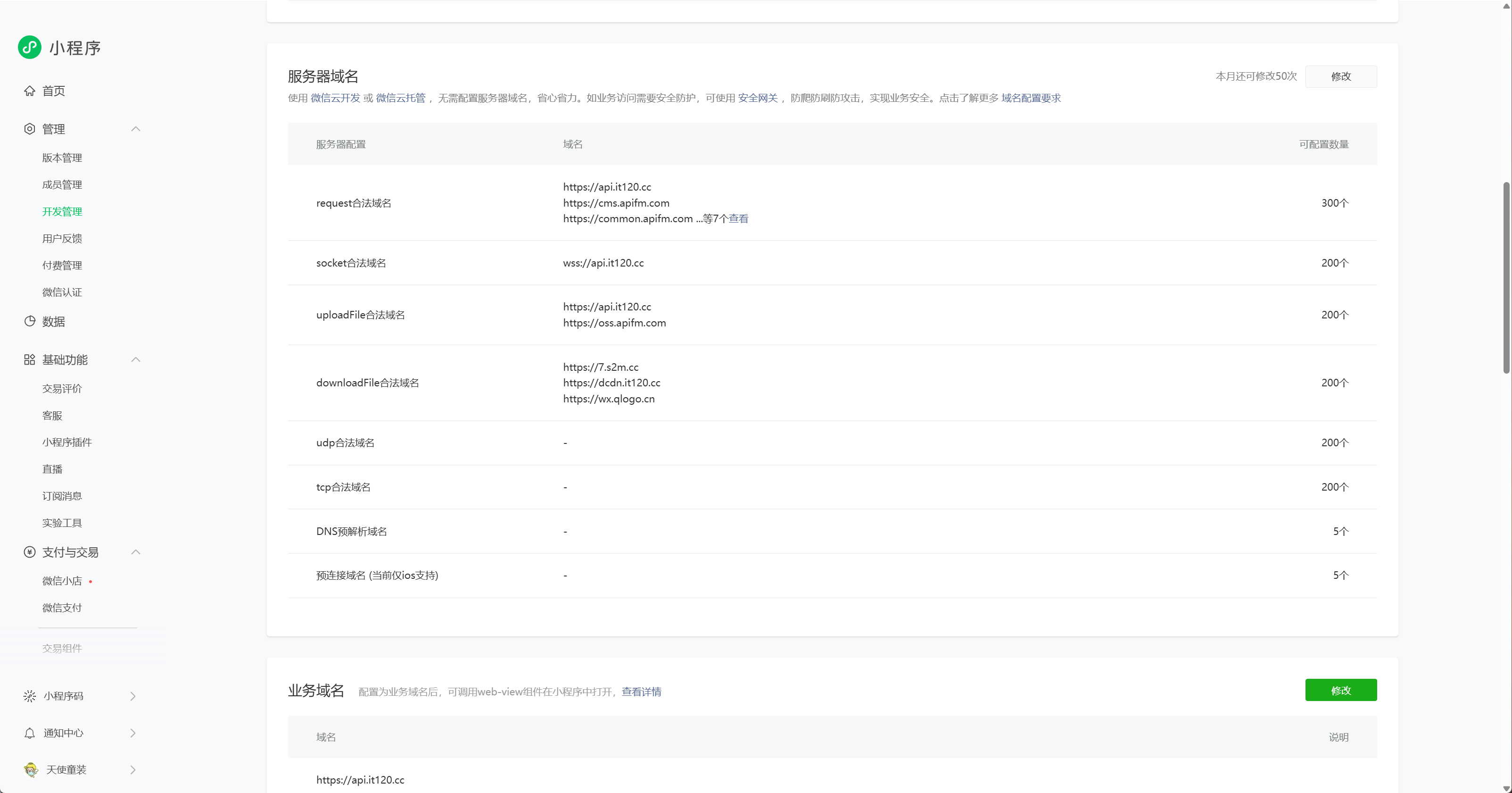This screenshot has width=1512, height=793.
Task: Click the tcp合法域名 row label
Action: point(343,487)
